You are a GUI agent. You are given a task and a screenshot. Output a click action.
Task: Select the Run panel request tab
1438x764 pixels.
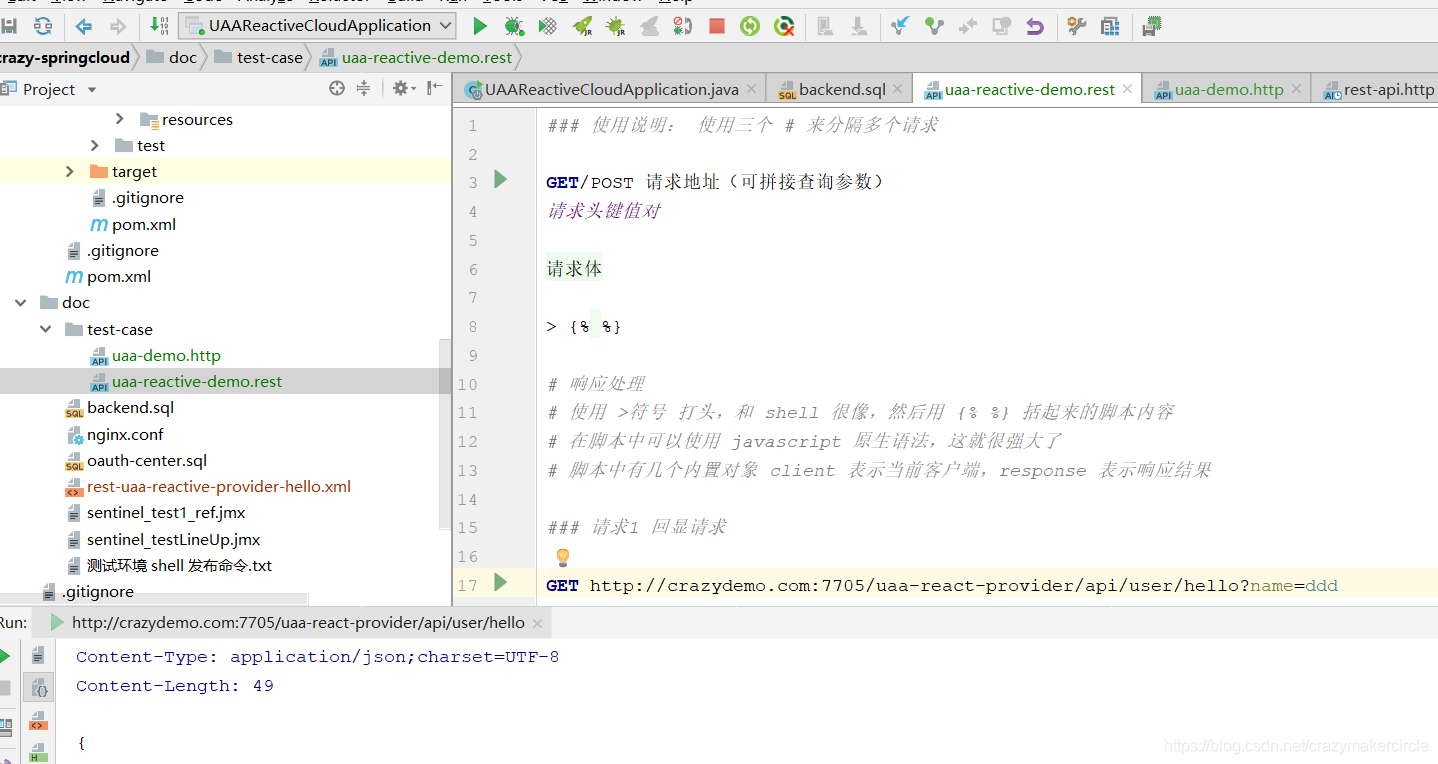[289, 623]
